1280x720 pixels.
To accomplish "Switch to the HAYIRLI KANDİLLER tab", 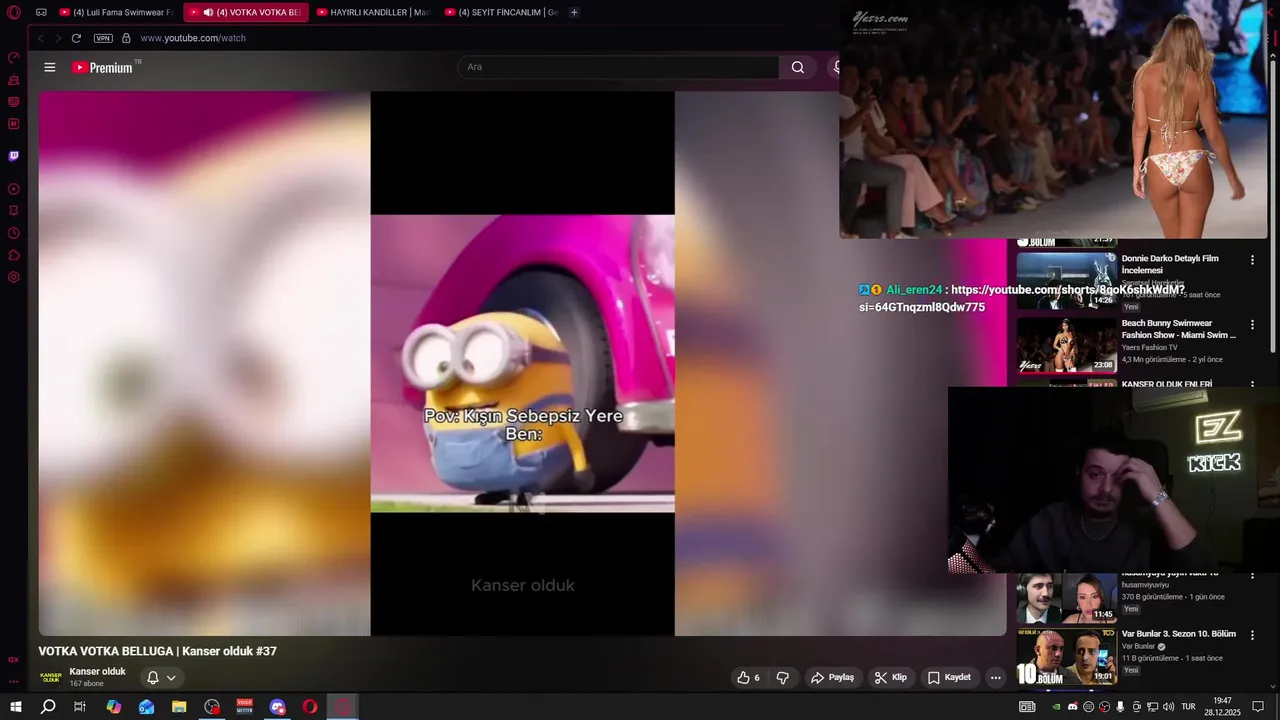I will click(x=374, y=13).
